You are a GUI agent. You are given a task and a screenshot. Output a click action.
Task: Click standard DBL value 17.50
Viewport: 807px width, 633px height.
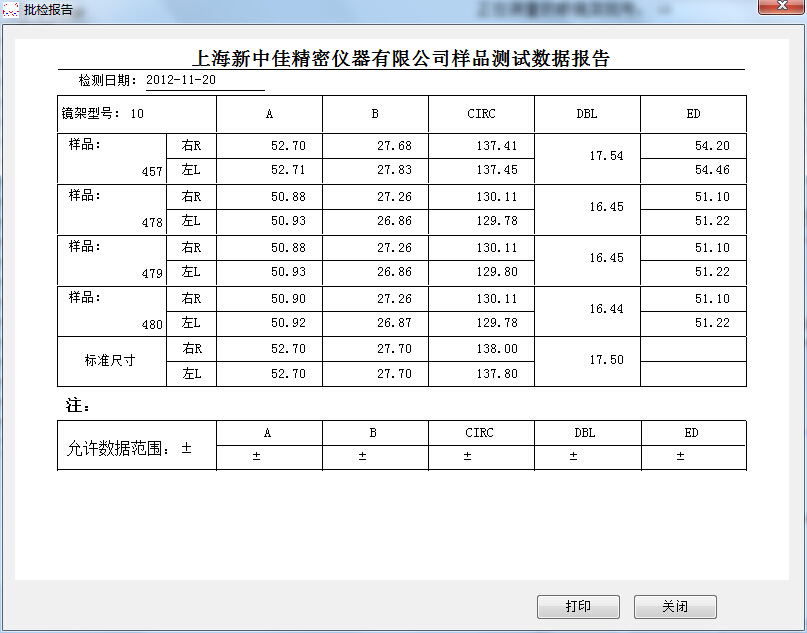(606, 359)
